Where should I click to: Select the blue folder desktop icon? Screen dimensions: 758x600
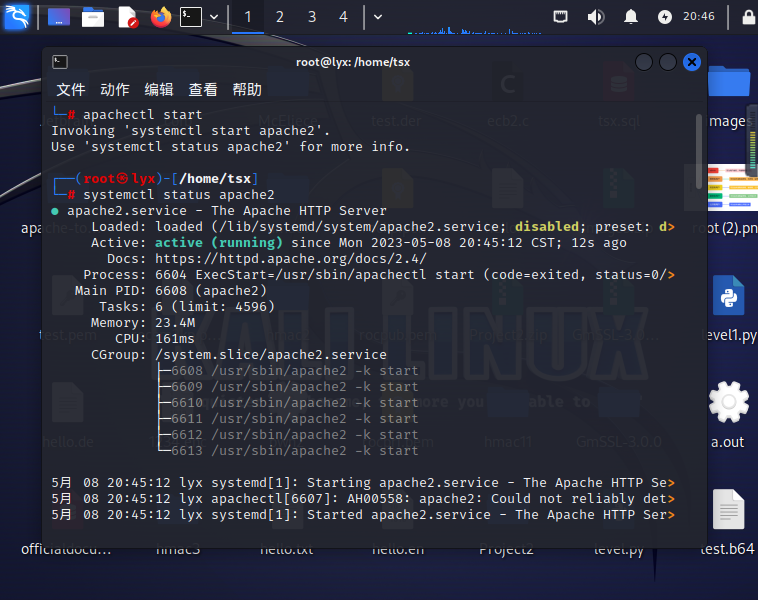(729, 81)
